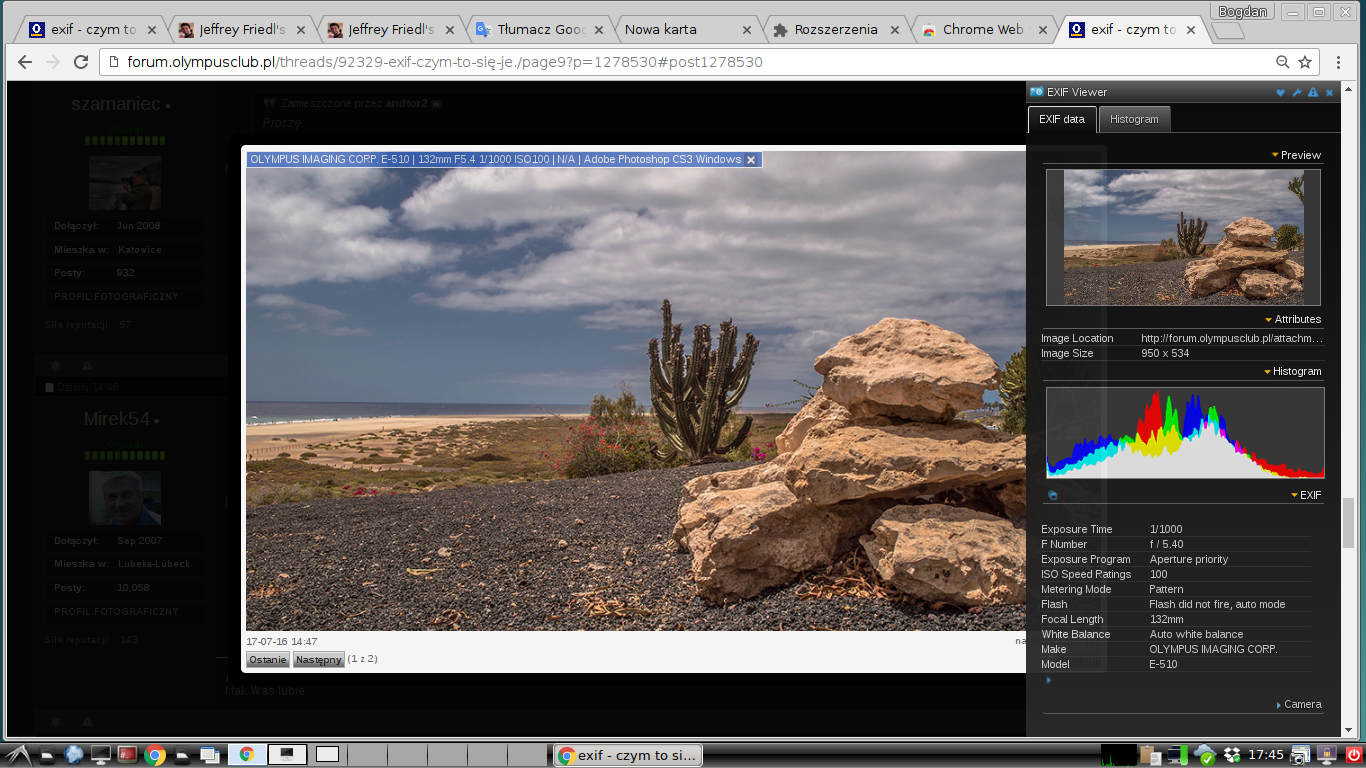Click the Ostatnie button below the photo
This screenshot has width=1366, height=768.
point(268,660)
